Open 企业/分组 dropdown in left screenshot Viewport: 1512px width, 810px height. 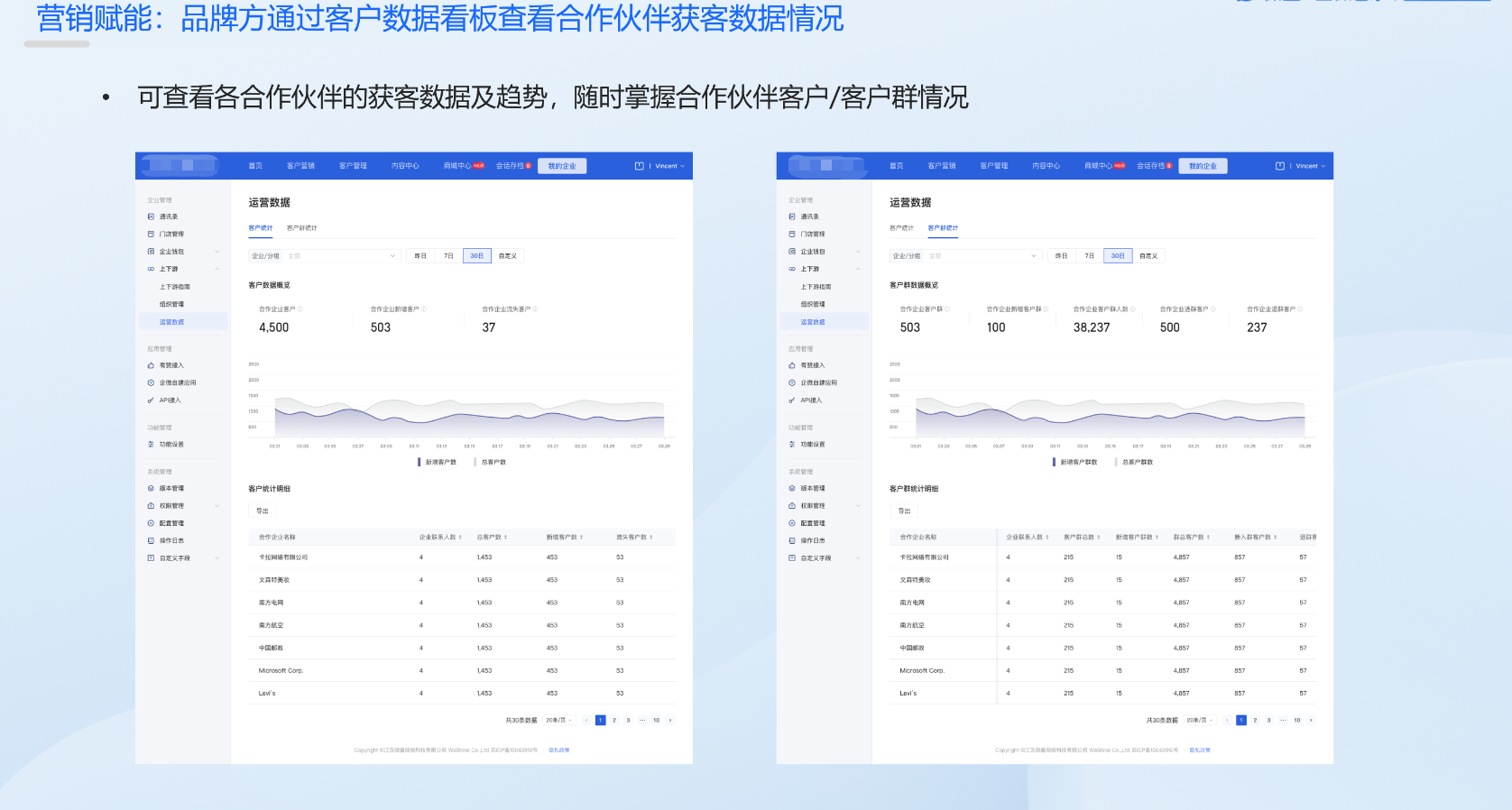[x=324, y=256]
